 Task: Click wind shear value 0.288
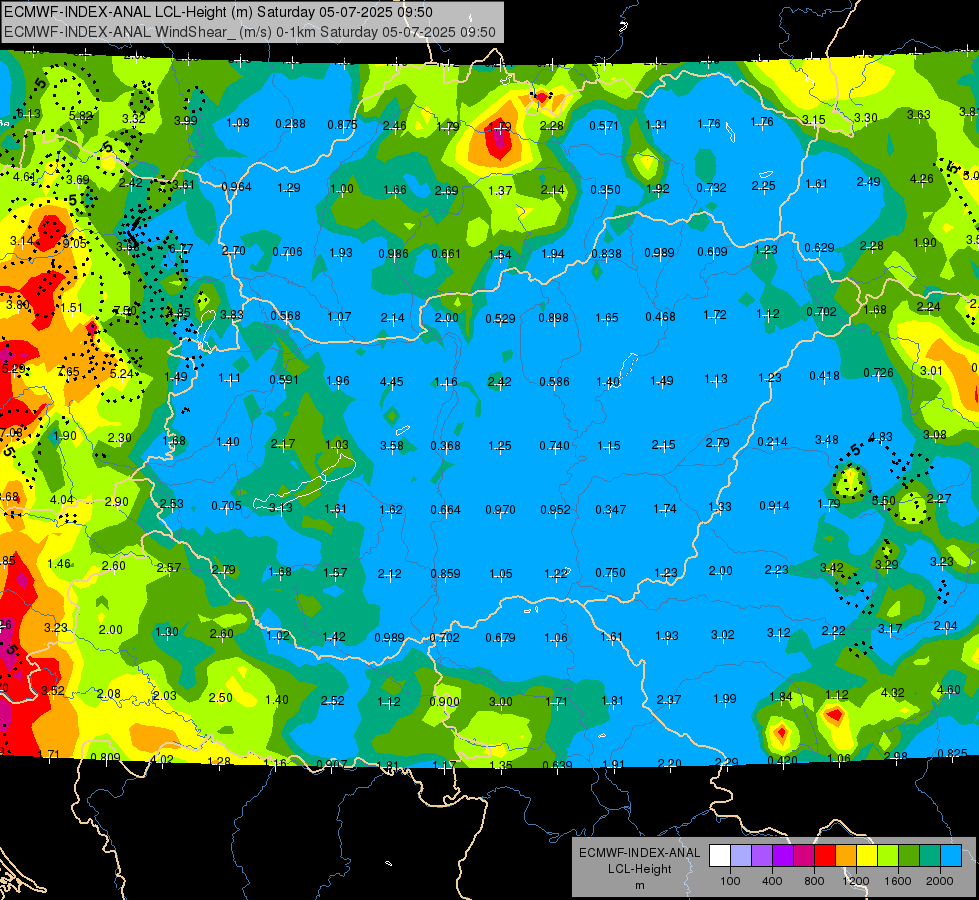point(290,124)
